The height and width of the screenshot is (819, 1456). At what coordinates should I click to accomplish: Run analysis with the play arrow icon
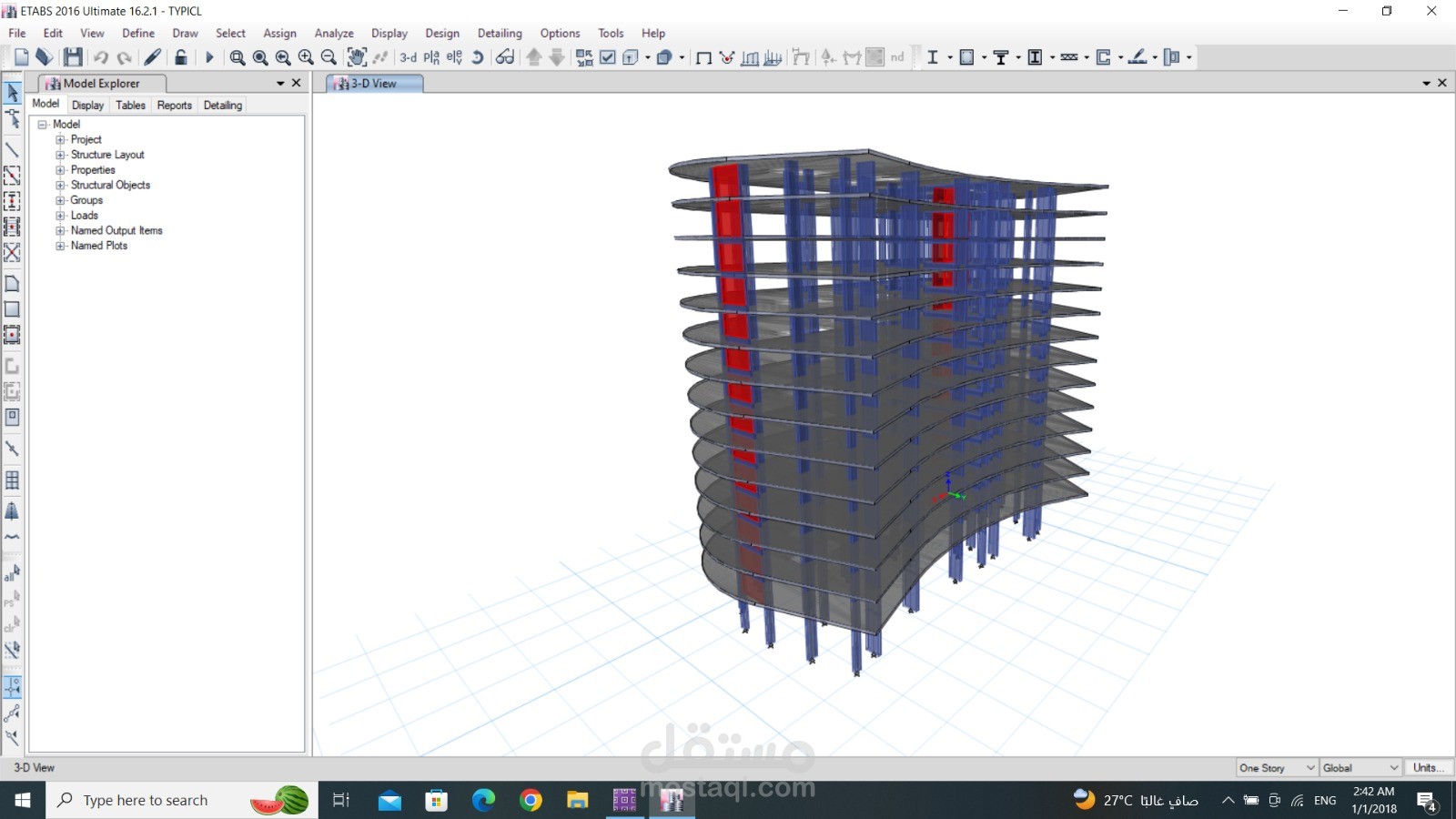tap(209, 57)
